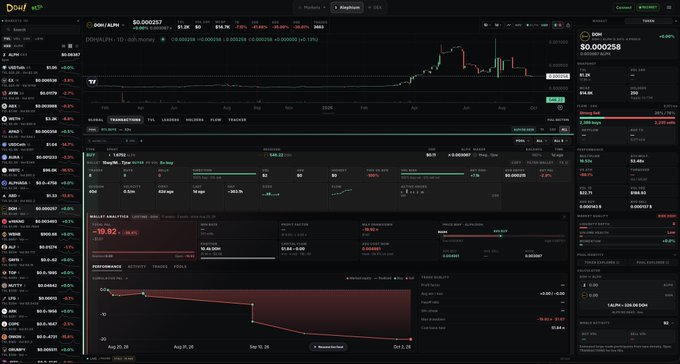The height and width of the screenshot is (364, 680).
Task: Open the Markets dropdown in top bar
Action: pos(312,7)
